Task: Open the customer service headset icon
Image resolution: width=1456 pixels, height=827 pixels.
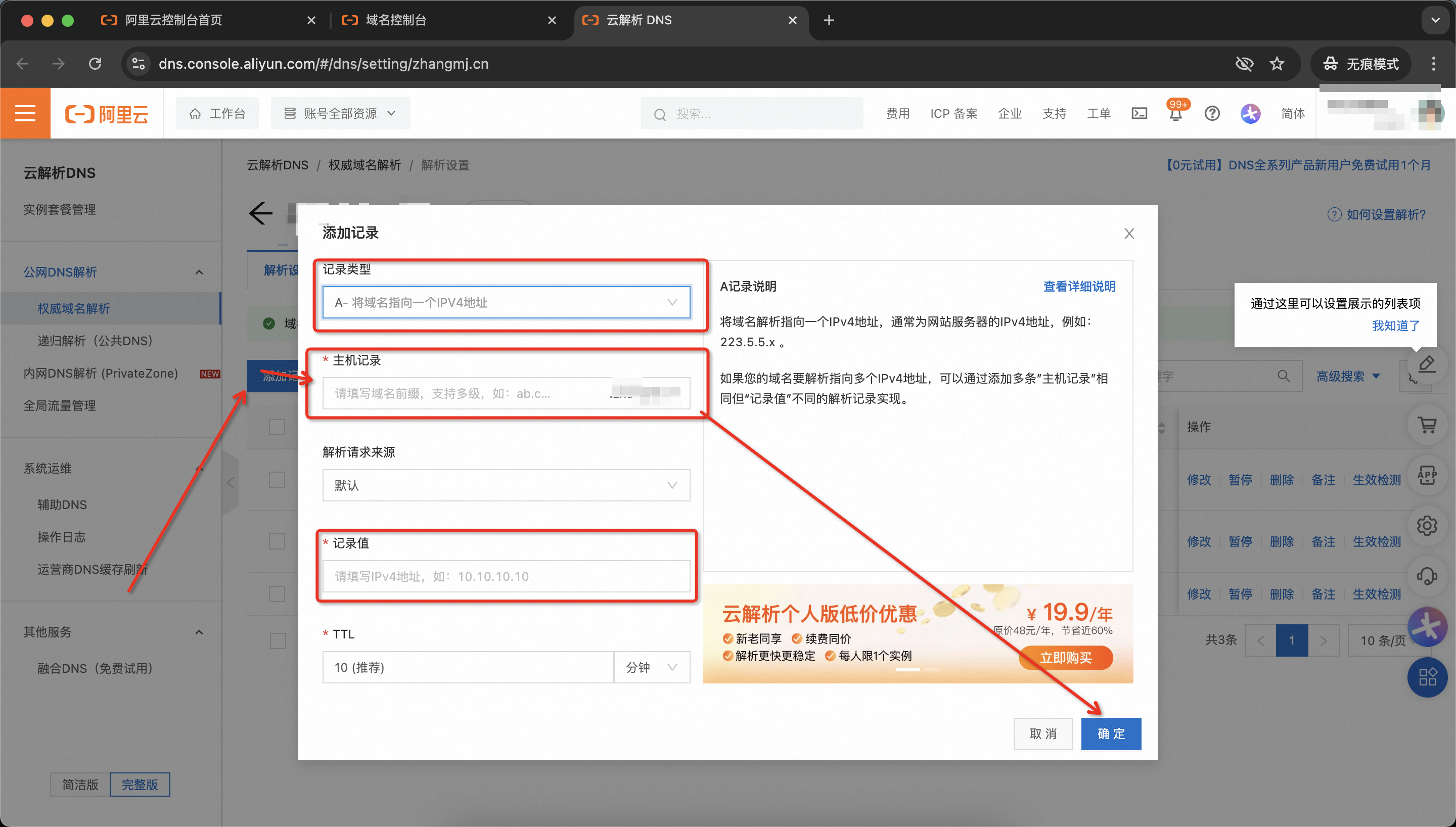Action: pos(1427,575)
